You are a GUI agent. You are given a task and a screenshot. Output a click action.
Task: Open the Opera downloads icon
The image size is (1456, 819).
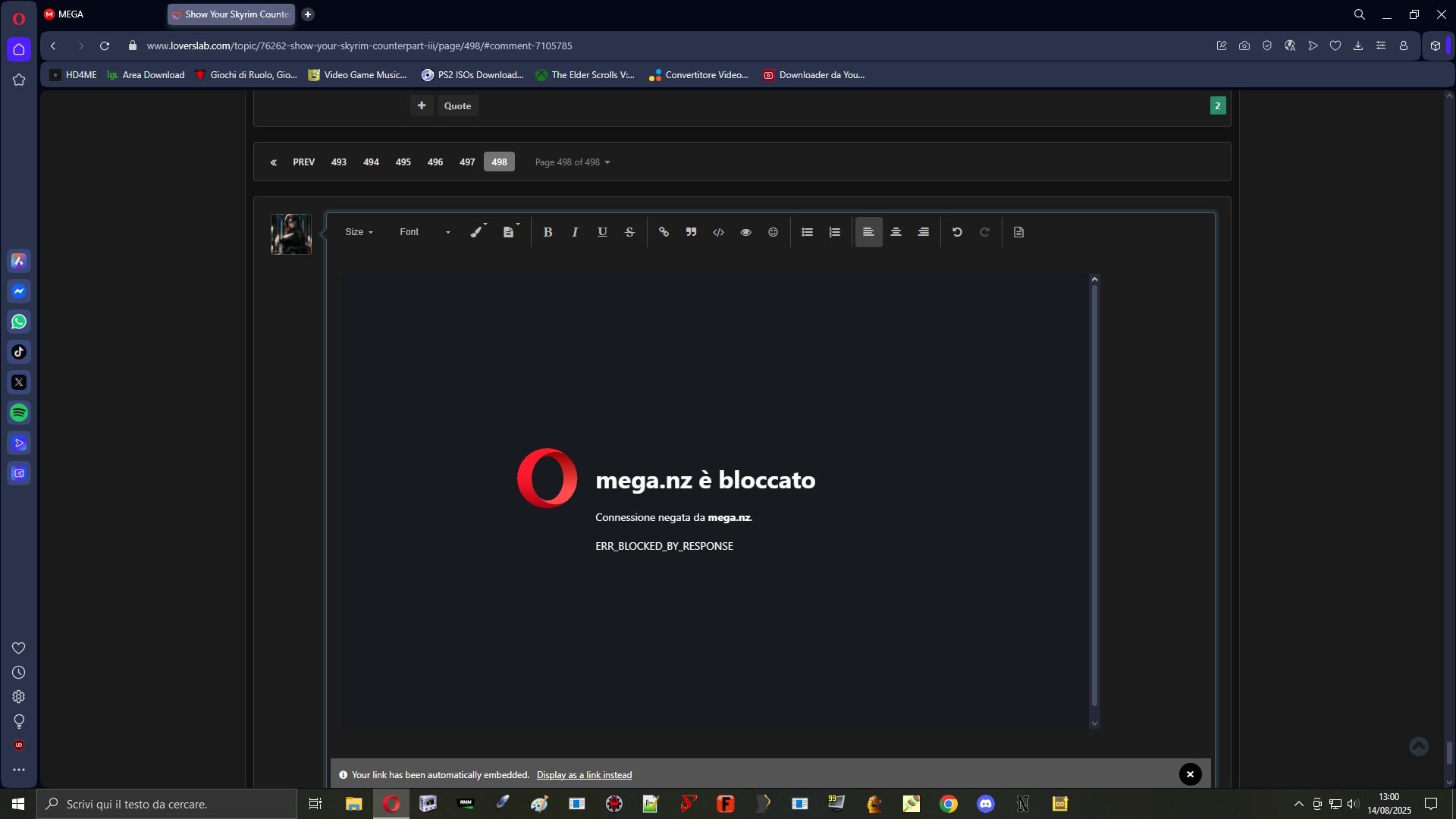1358,46
